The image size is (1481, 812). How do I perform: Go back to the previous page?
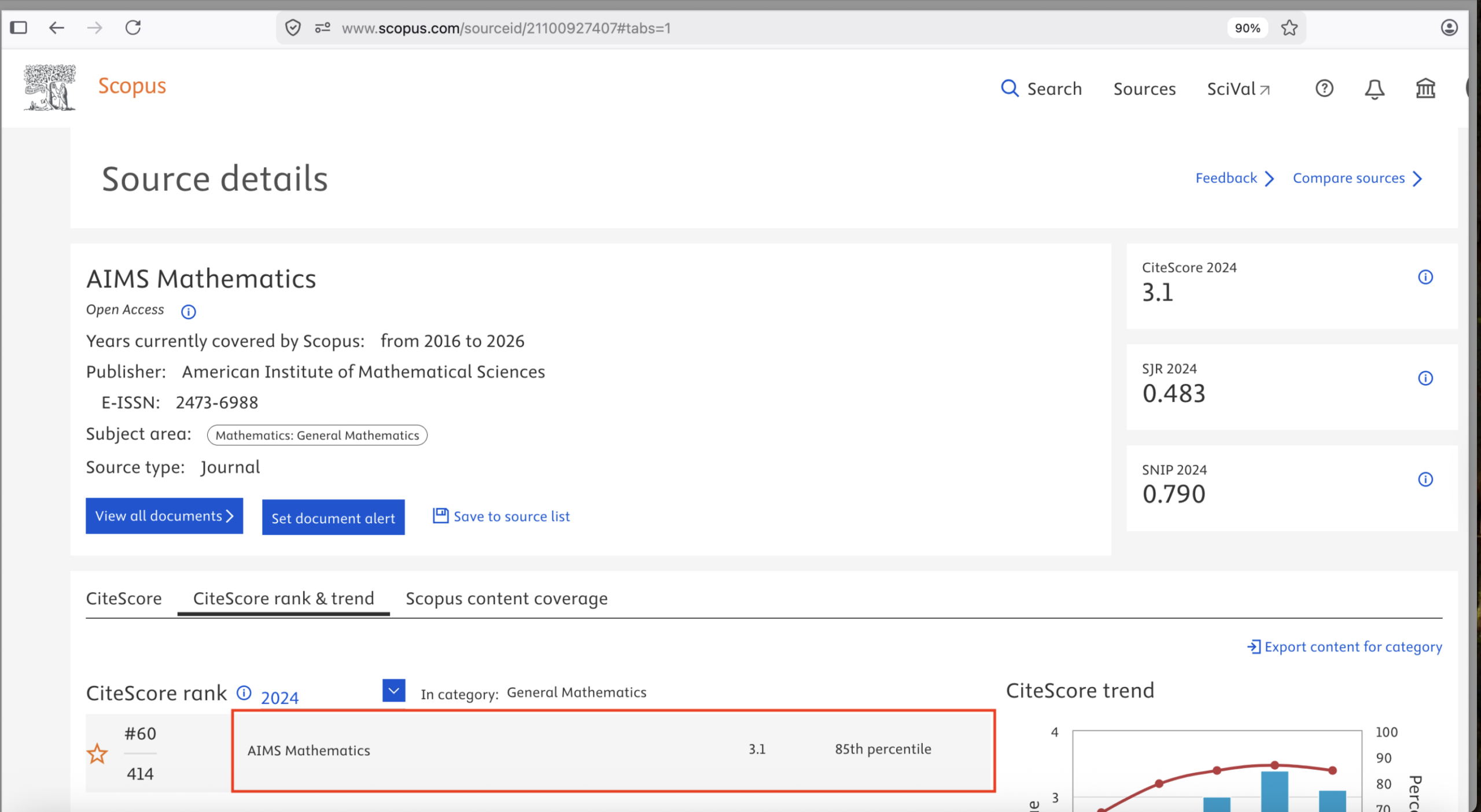click(x=56, y=28)
